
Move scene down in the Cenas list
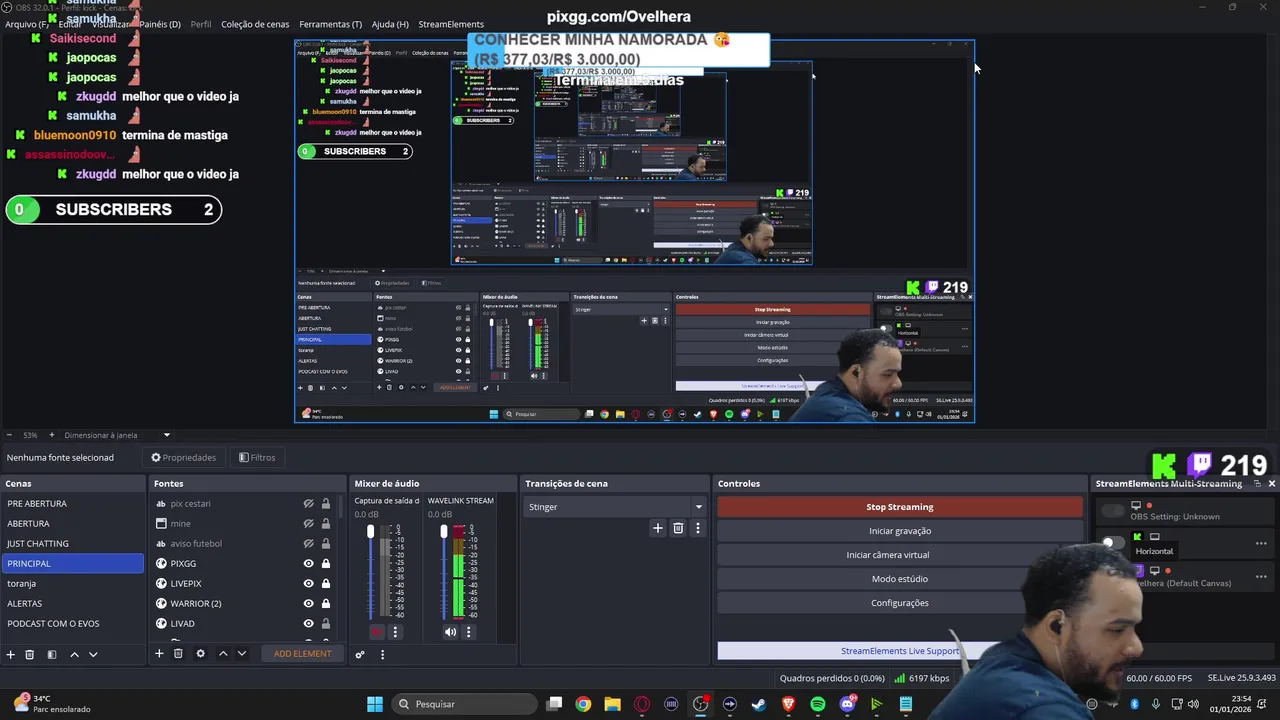[93, 654]
